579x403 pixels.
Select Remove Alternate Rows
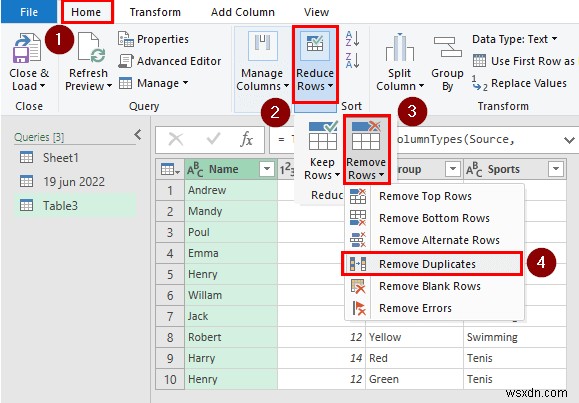pos(434,240)
